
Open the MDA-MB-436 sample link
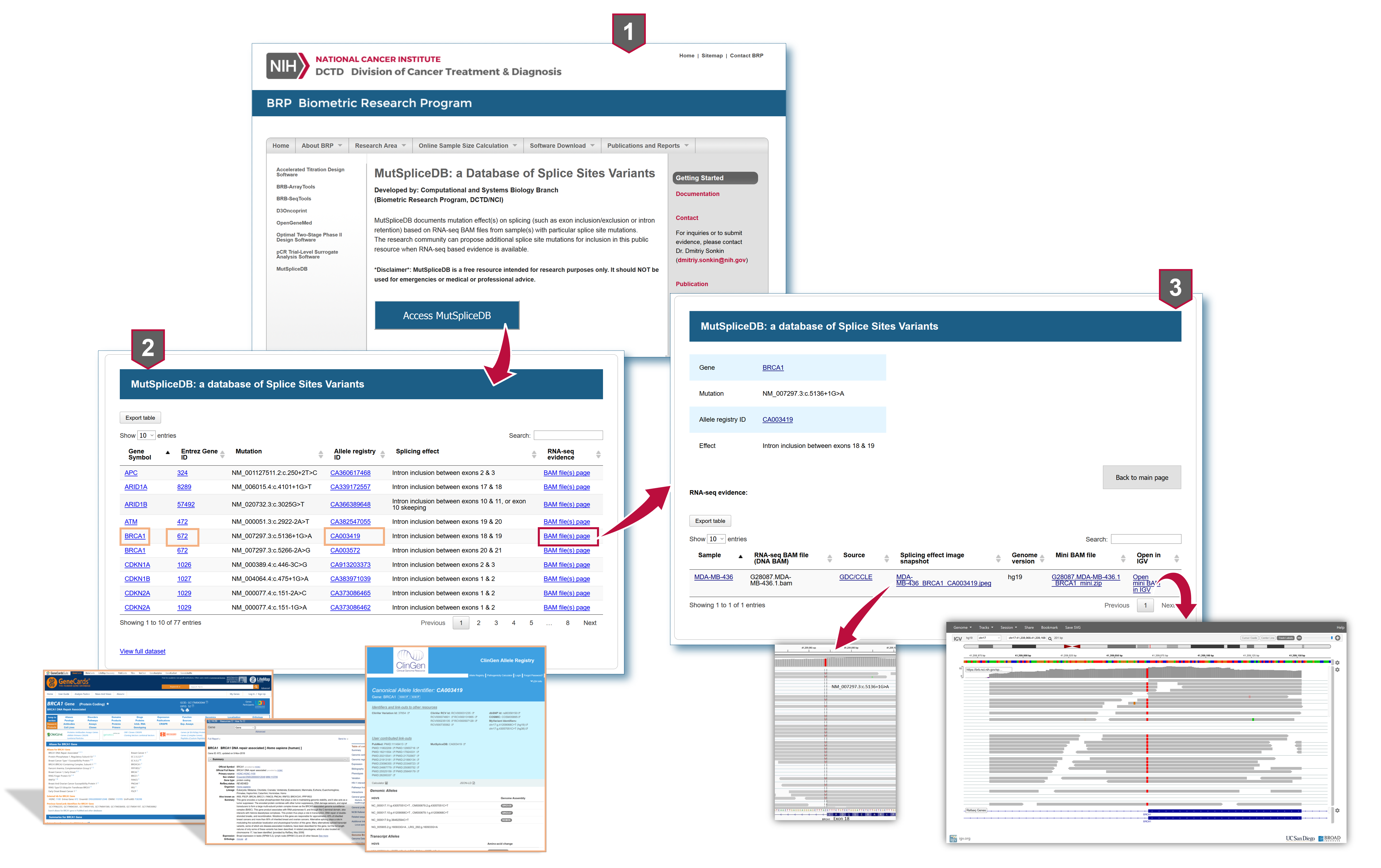[713, 577]
